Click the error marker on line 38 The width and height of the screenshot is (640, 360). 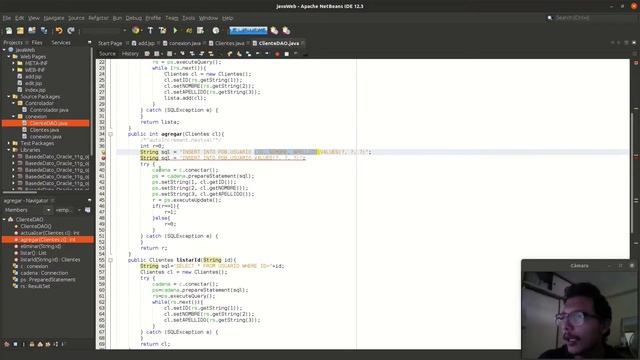click(x=103, y=158)
